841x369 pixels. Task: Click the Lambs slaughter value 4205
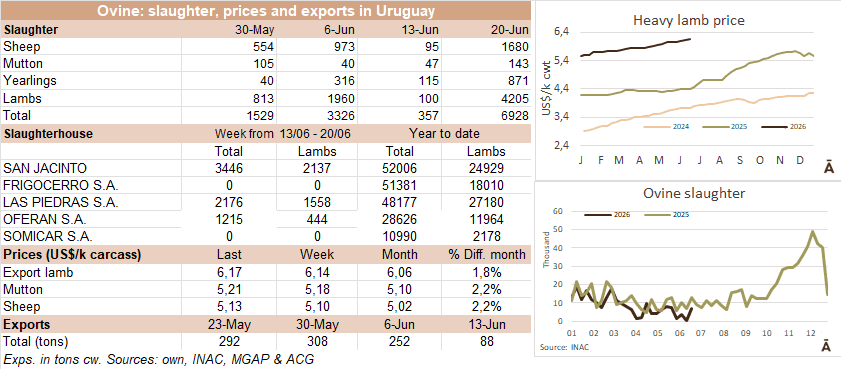[x=516, y=98]
